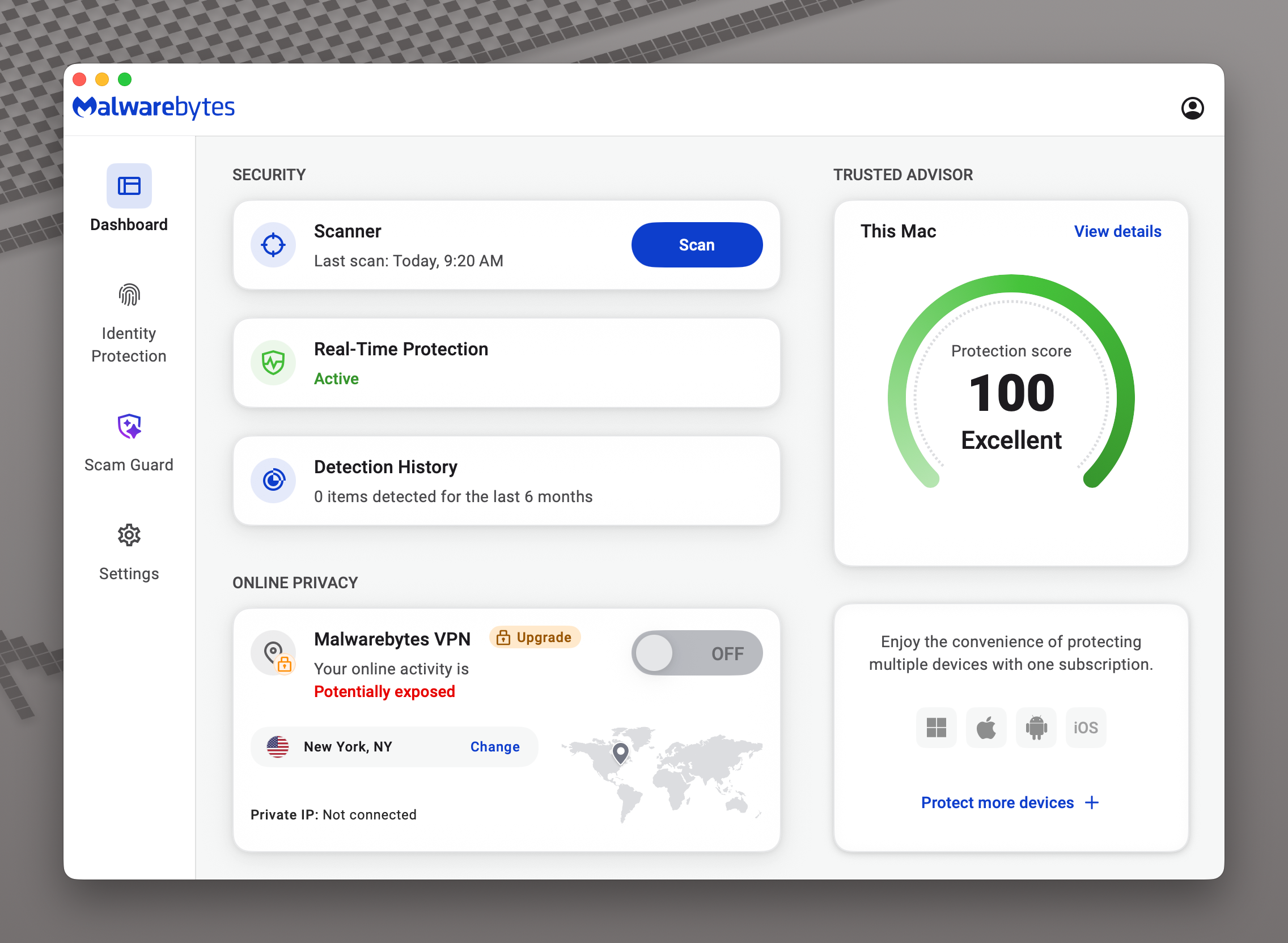1288x943 pixels.
Task: Click the Detection History icon
Action: [x=273, y=480]
